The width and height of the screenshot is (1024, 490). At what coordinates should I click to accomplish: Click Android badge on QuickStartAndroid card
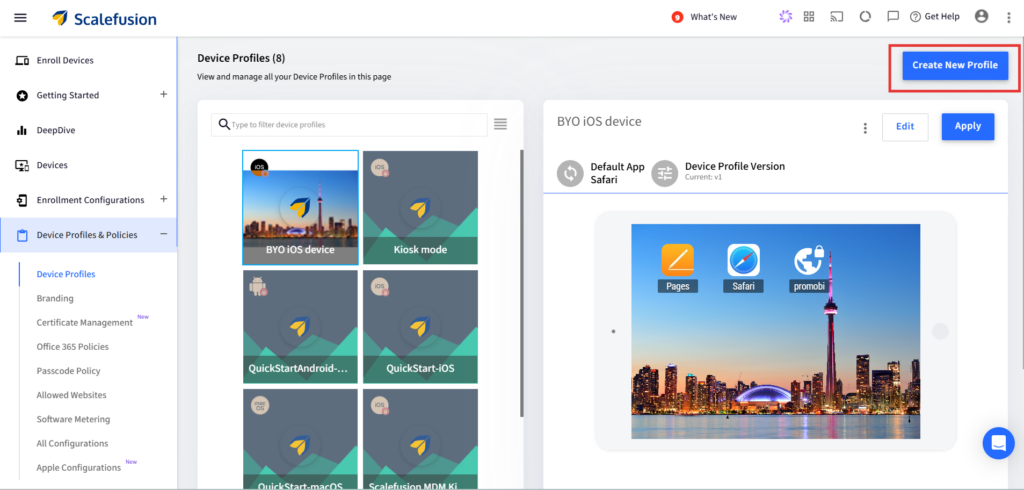pos(259,286)
